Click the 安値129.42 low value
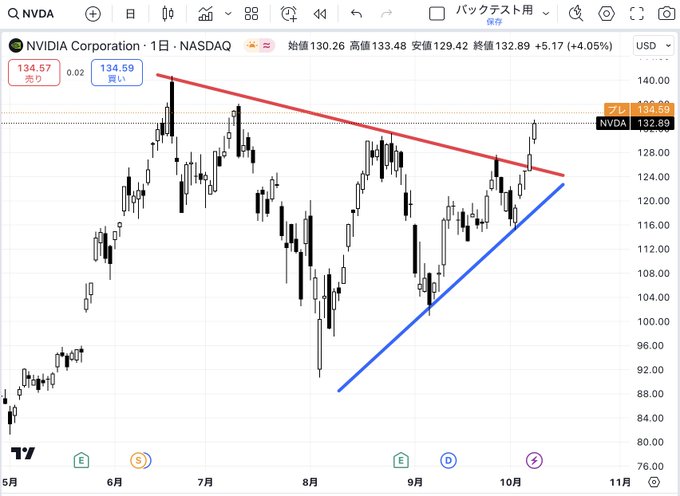Viewport: 680px width, 496px height. click(x=440, y=46)
